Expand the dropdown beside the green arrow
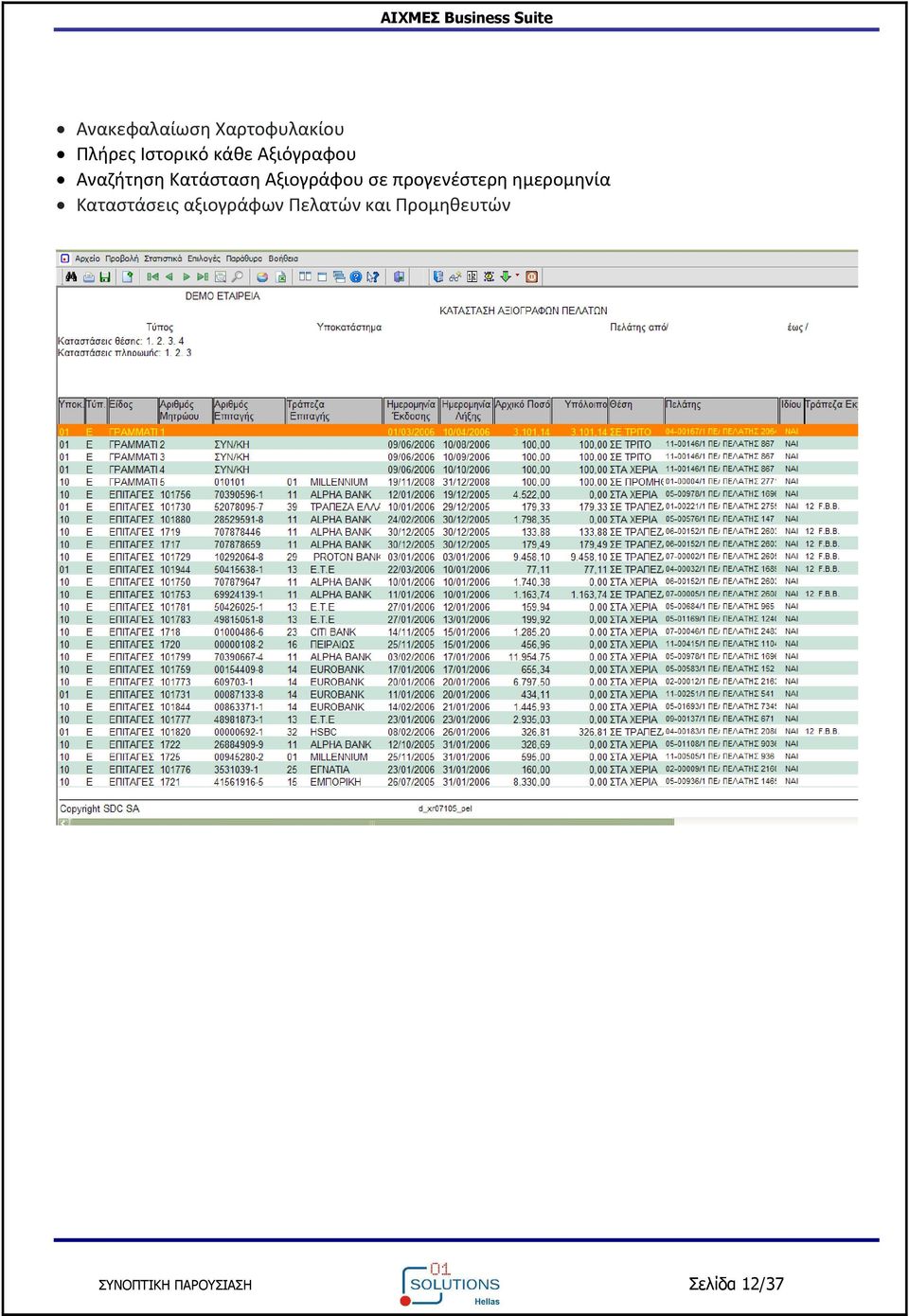909x1316 pixels. (x=517, y=276)
